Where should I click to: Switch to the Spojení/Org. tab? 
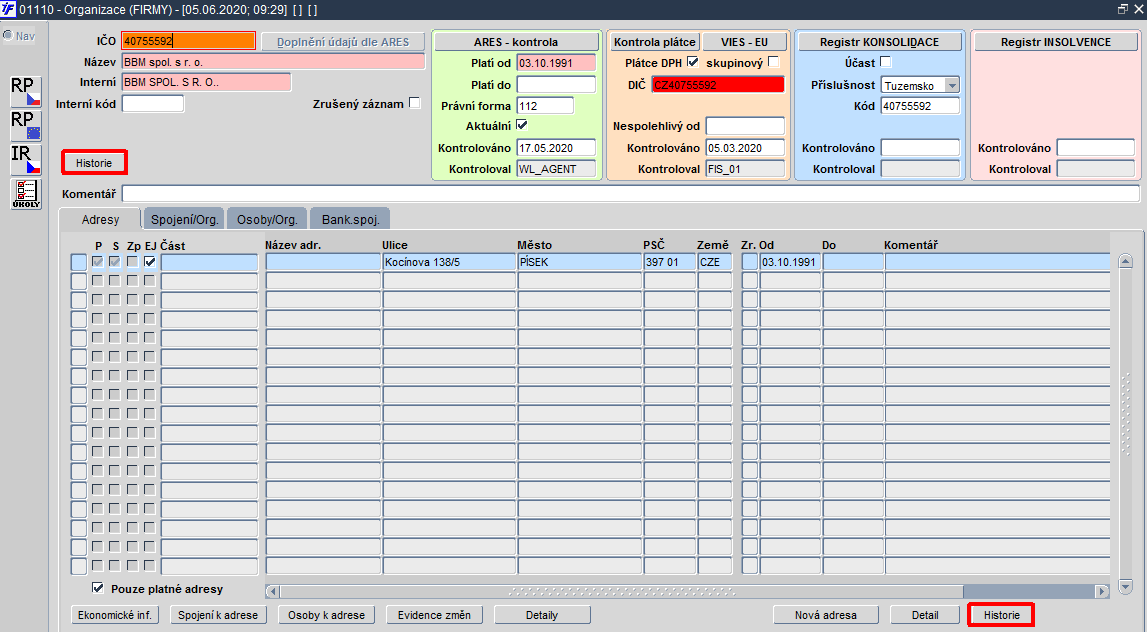[184, 219]
